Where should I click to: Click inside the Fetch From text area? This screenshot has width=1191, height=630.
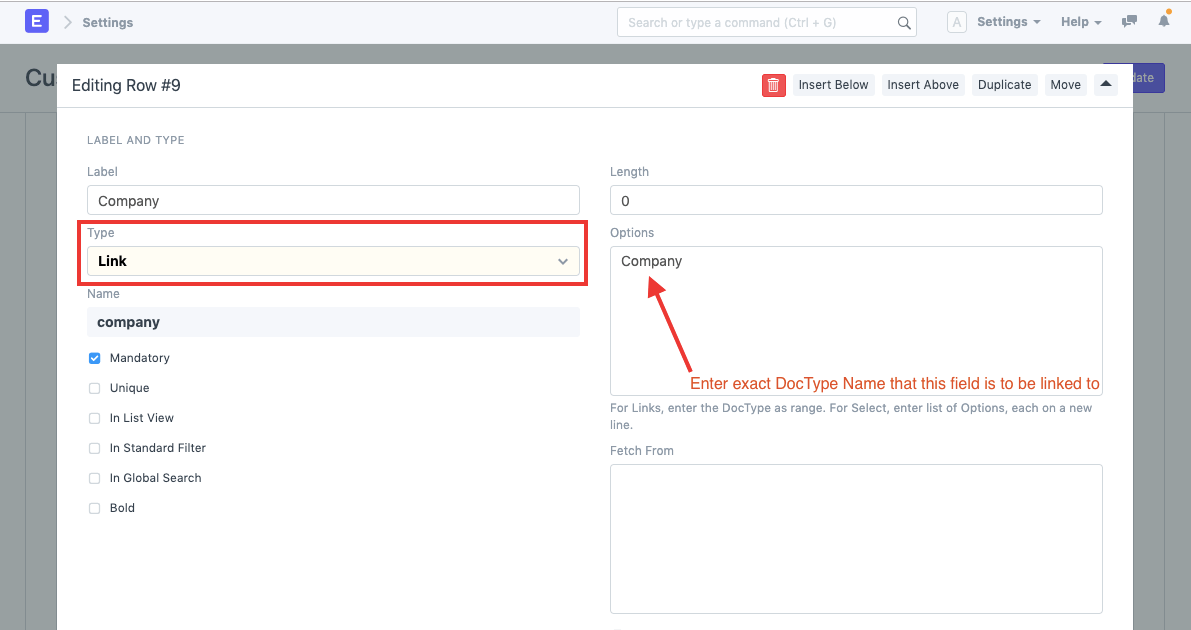856,538
